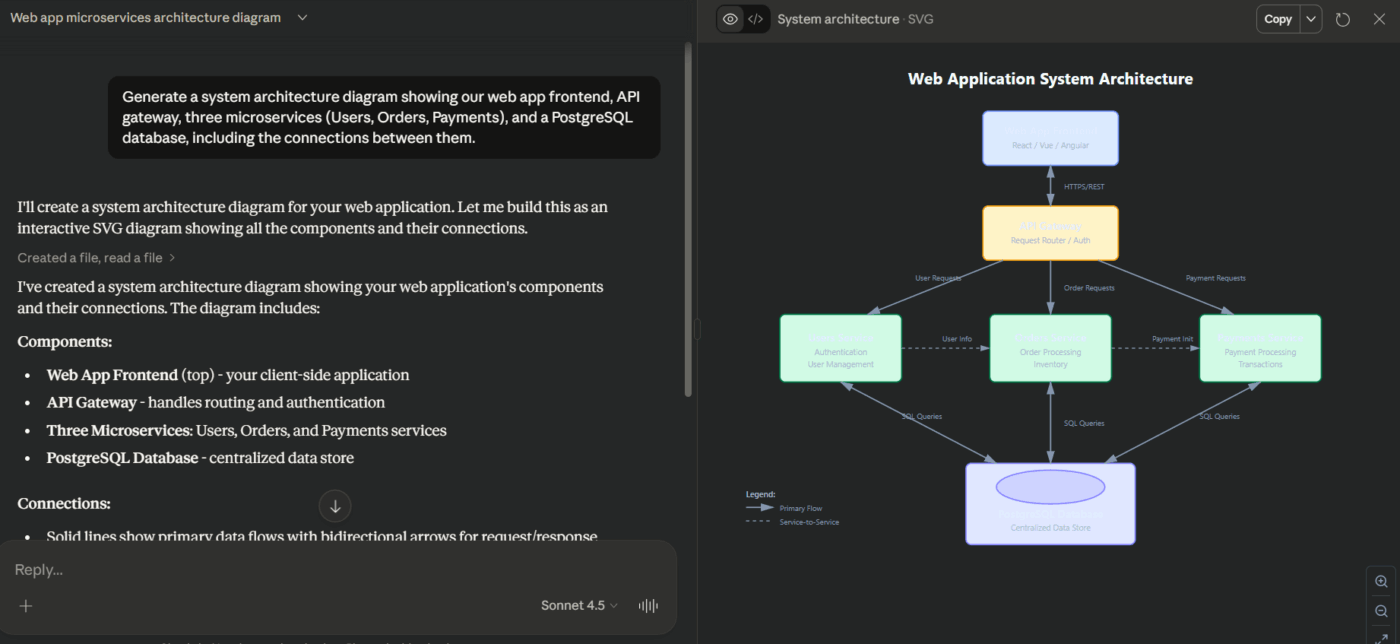1400x644 pixels.
Task: Click the Copy button
Action: [x=1277, y=19]
